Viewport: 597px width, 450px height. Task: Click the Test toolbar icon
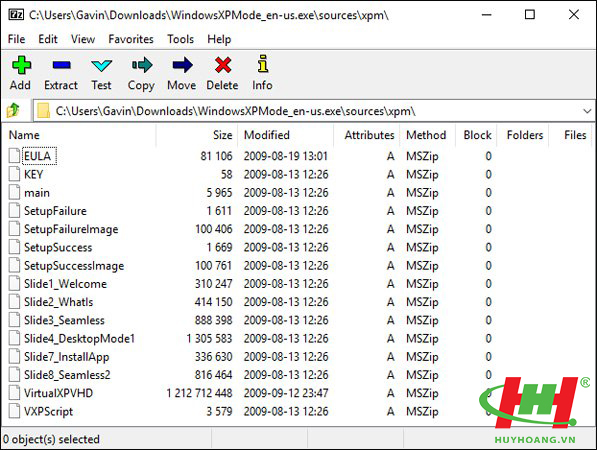[x=101, y=65]
